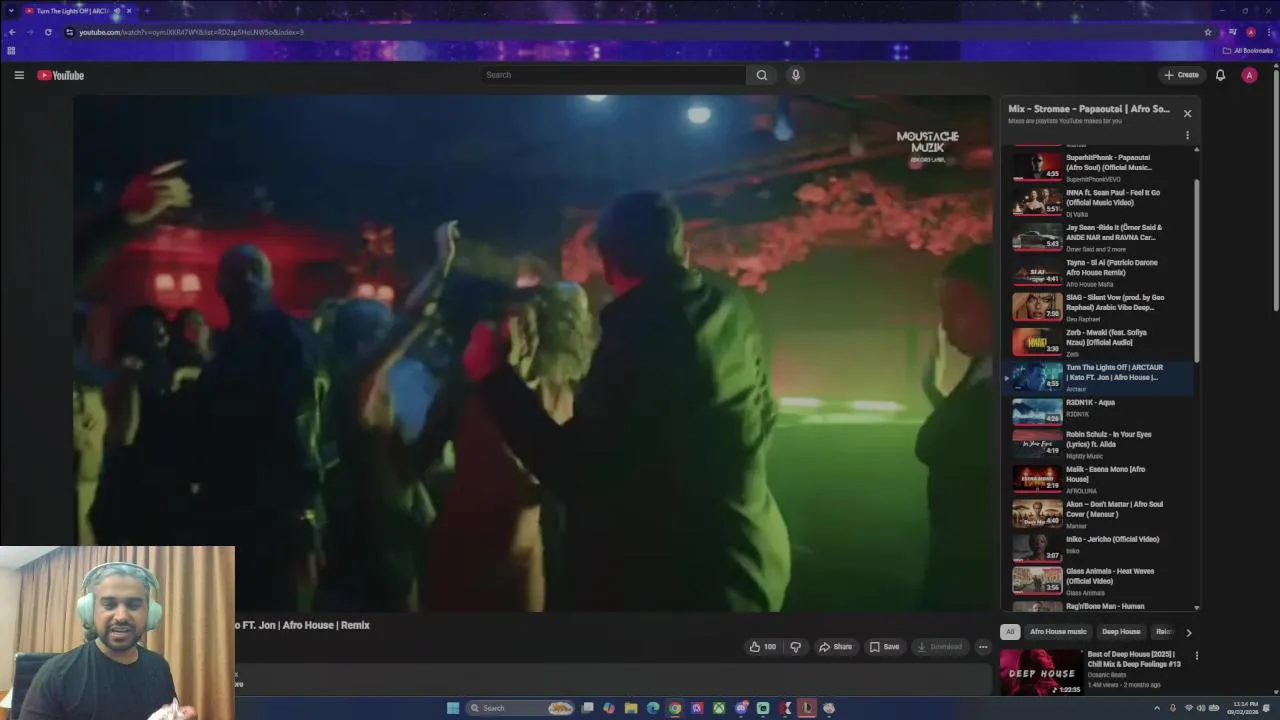
Task: Click the playlist panel scrollbar thumb
Action: [1197, 270]
